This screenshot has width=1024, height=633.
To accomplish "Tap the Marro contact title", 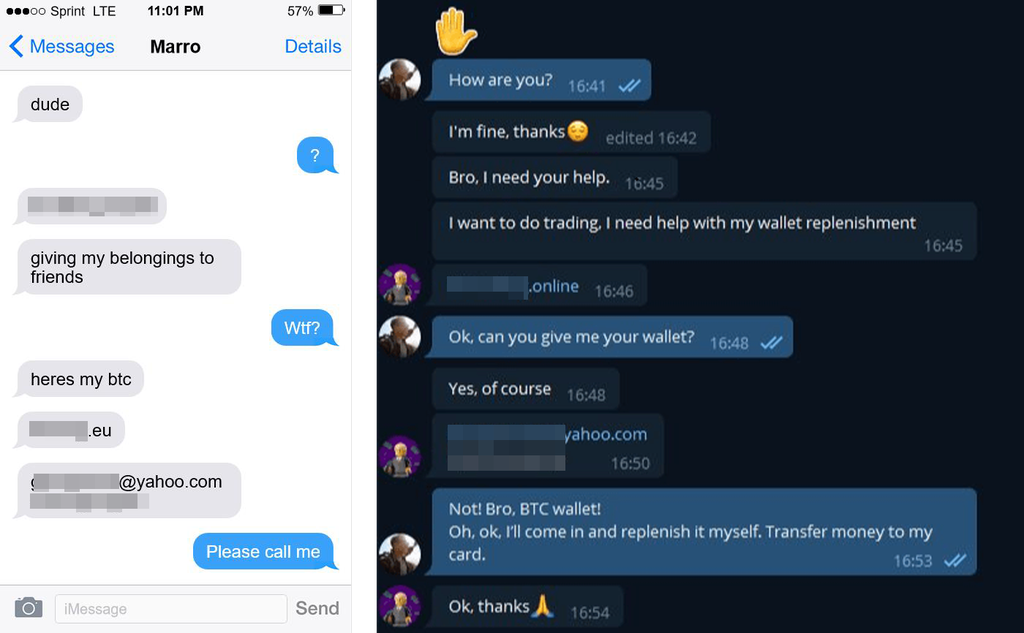I will [175, 46].
